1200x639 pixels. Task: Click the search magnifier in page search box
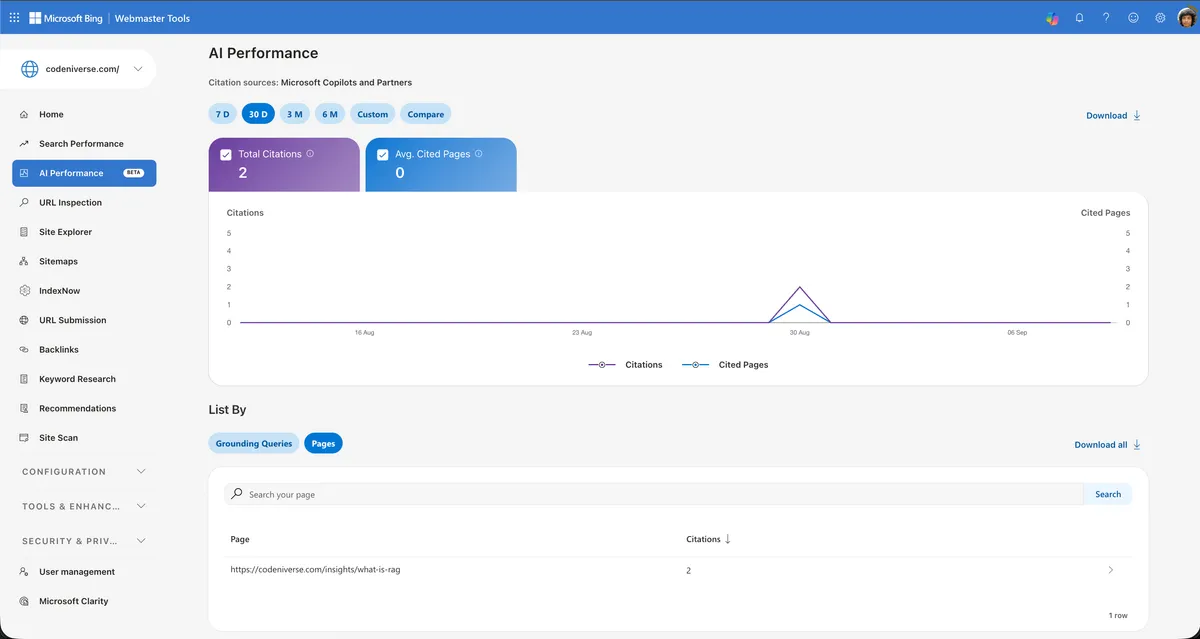tap(236, 494)
